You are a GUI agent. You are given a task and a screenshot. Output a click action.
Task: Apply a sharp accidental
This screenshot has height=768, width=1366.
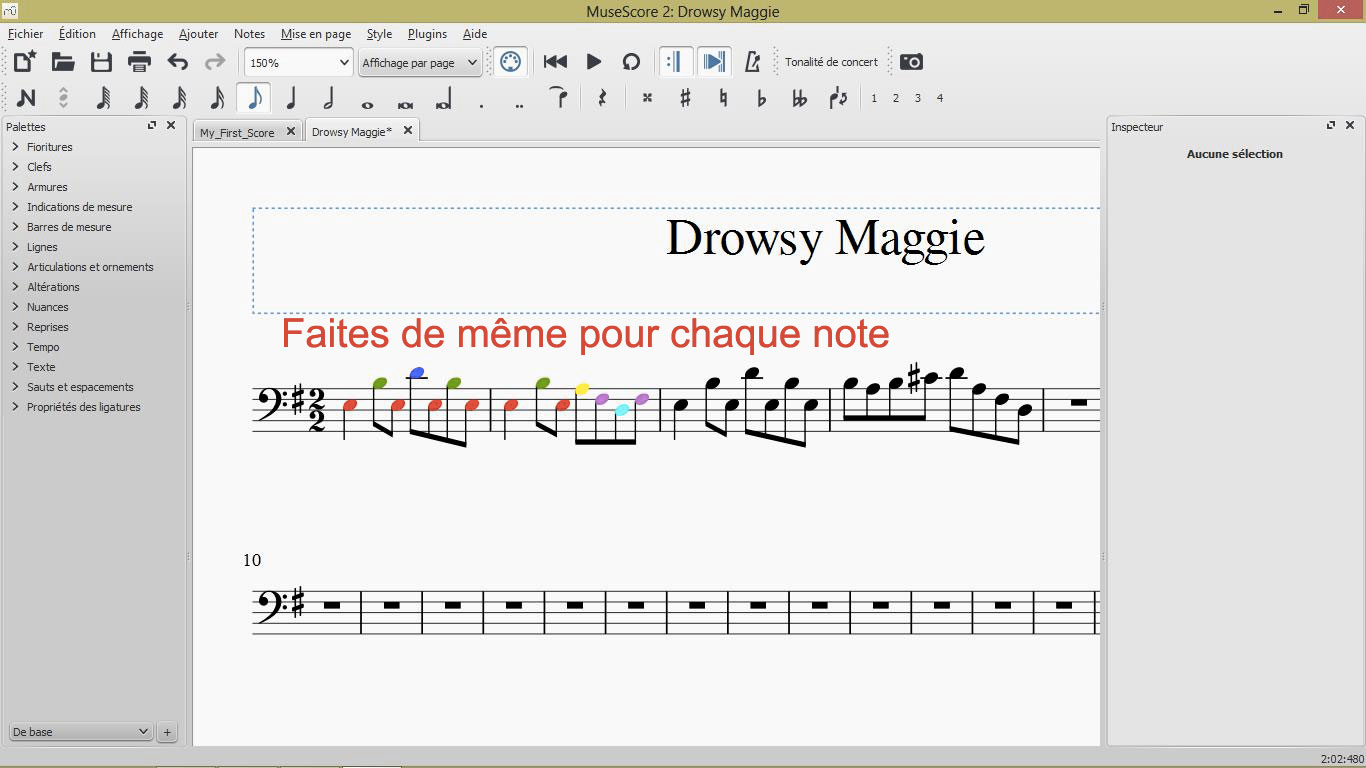pos(685,98)
